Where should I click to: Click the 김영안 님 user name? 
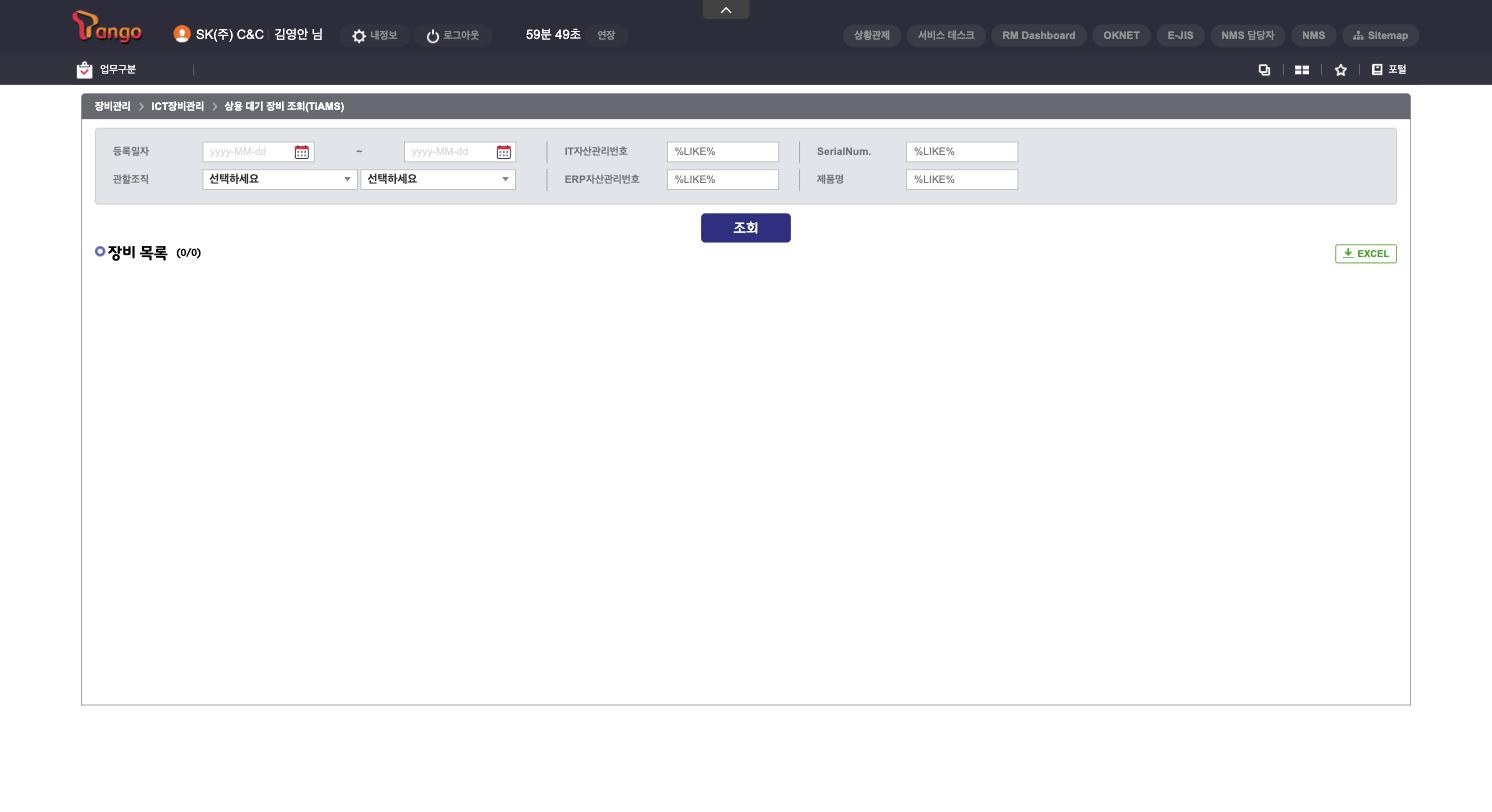(x=298, y=35)
